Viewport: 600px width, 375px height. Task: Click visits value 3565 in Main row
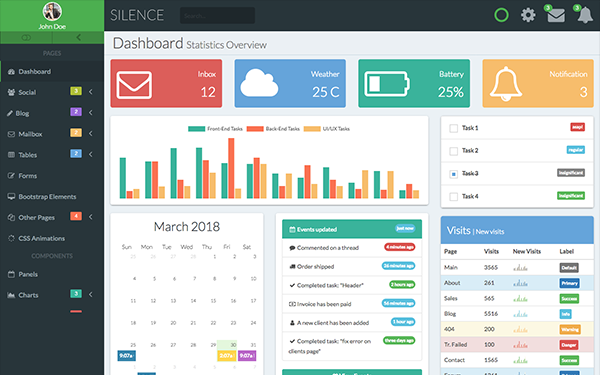click(491, 267)
